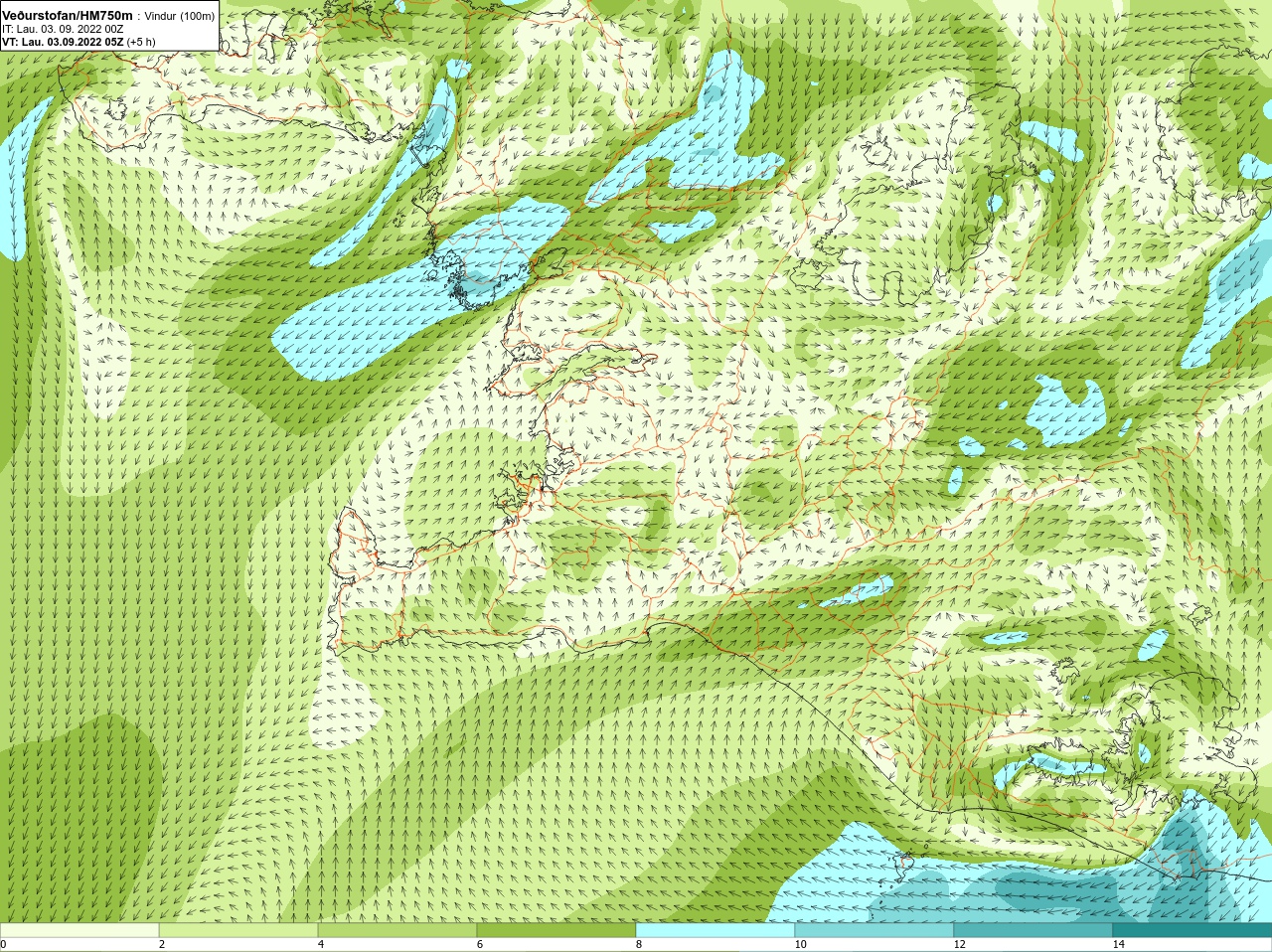Click the legend value label 2
This screenshot has height=952, width=1272.
(162, 945)
